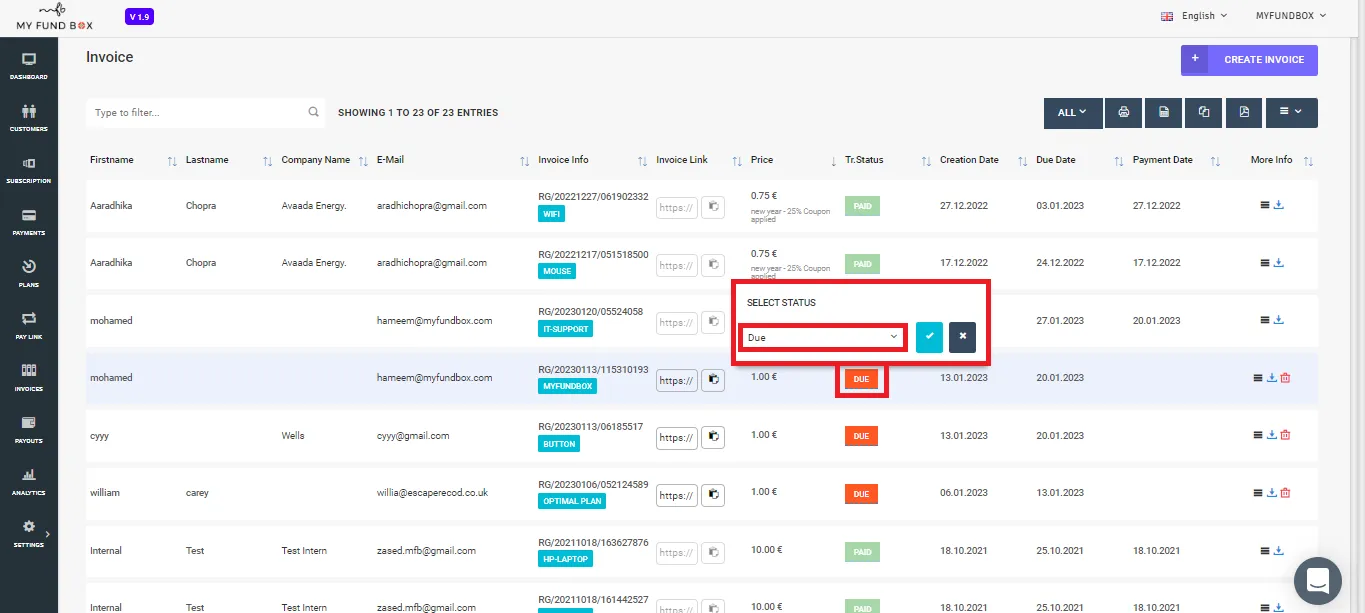Viewport: 1365px width, 613px height.
Task: Click the print icon in the toolbar
Action: click(x=1124, y=113)
